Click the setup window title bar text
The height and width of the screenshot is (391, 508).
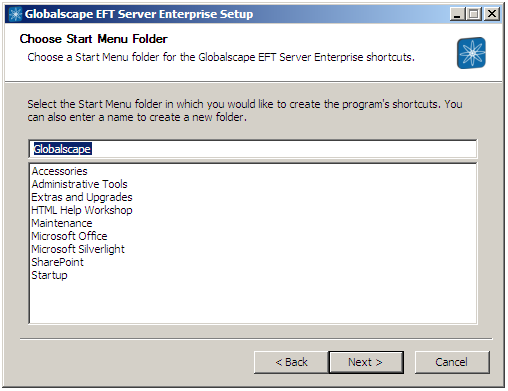click(139, 14)
